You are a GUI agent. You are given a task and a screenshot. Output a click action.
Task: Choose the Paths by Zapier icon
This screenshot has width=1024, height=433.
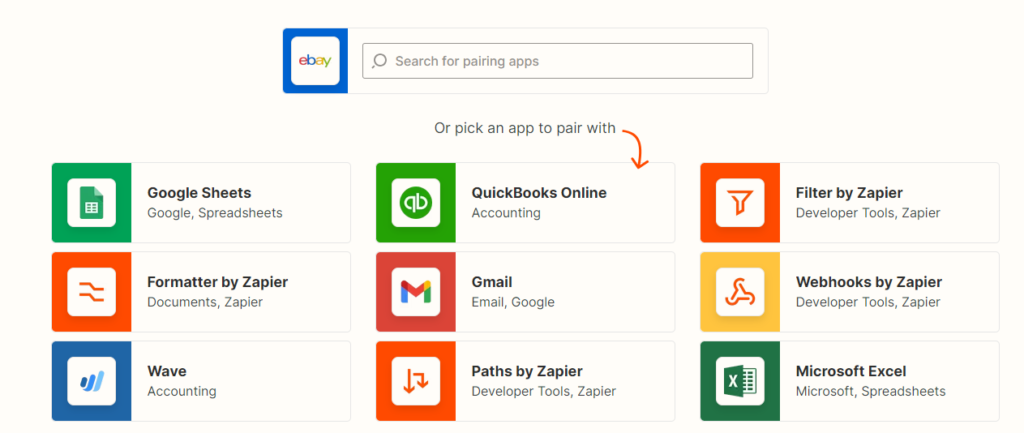[416, 381]
